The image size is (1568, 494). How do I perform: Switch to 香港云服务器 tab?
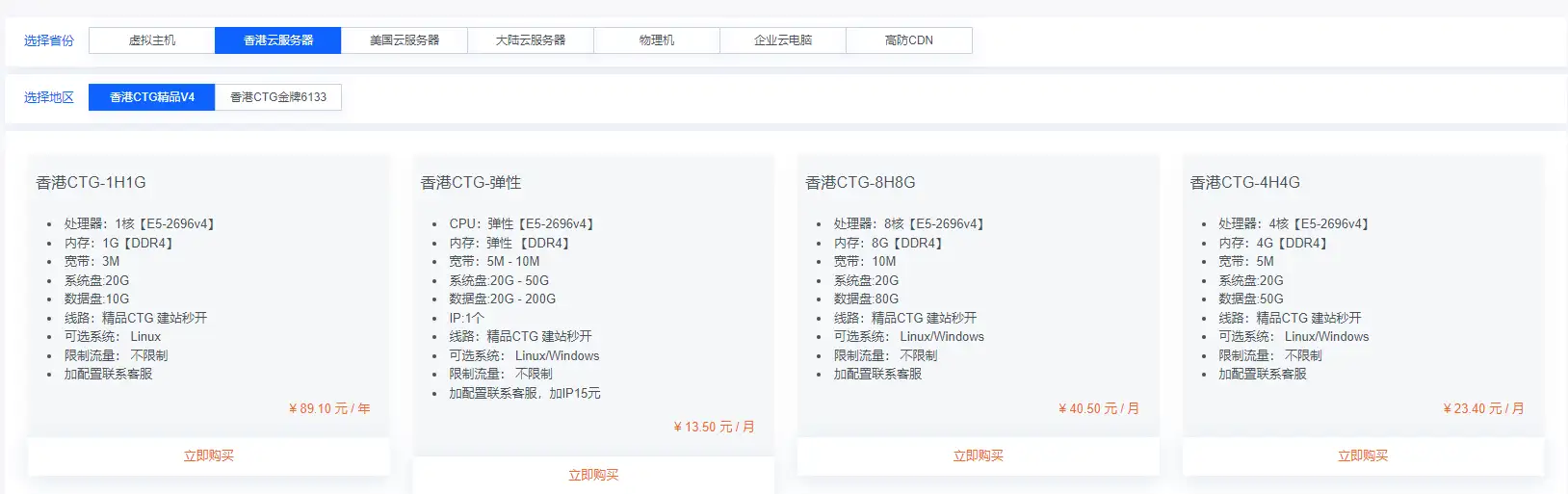click(x=278, y=40)
